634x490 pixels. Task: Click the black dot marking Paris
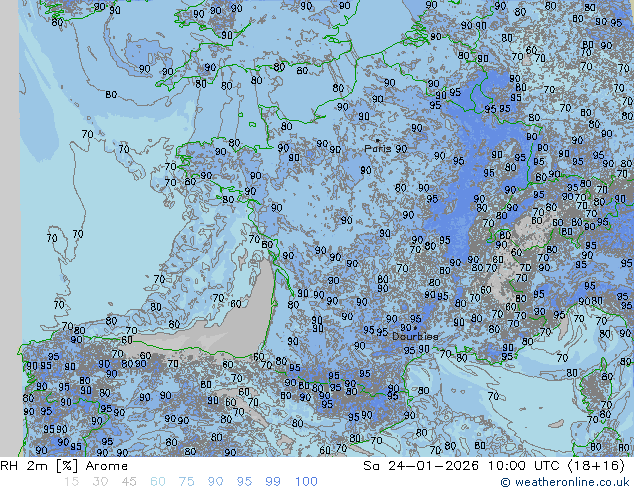(x=378, y=140)
